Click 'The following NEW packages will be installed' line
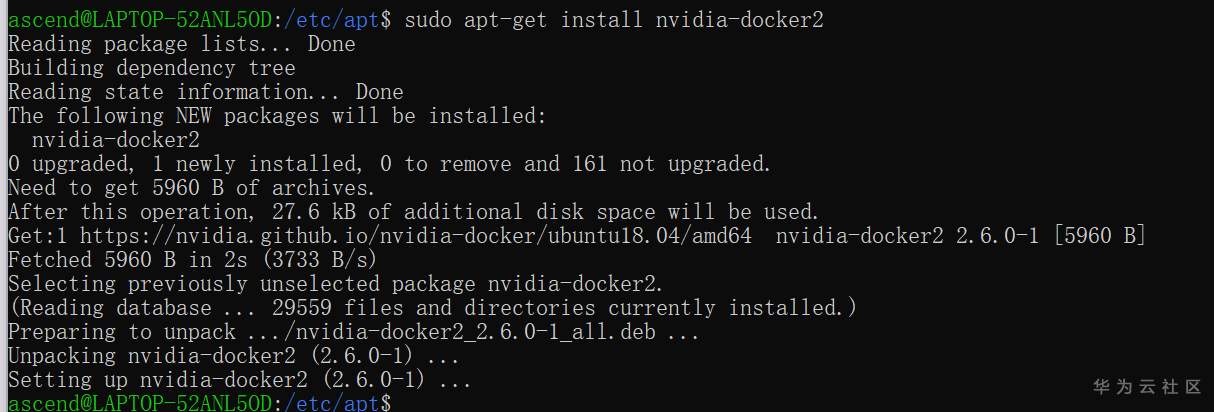This screenshot has width=1214, height=412. pos(277,116)
